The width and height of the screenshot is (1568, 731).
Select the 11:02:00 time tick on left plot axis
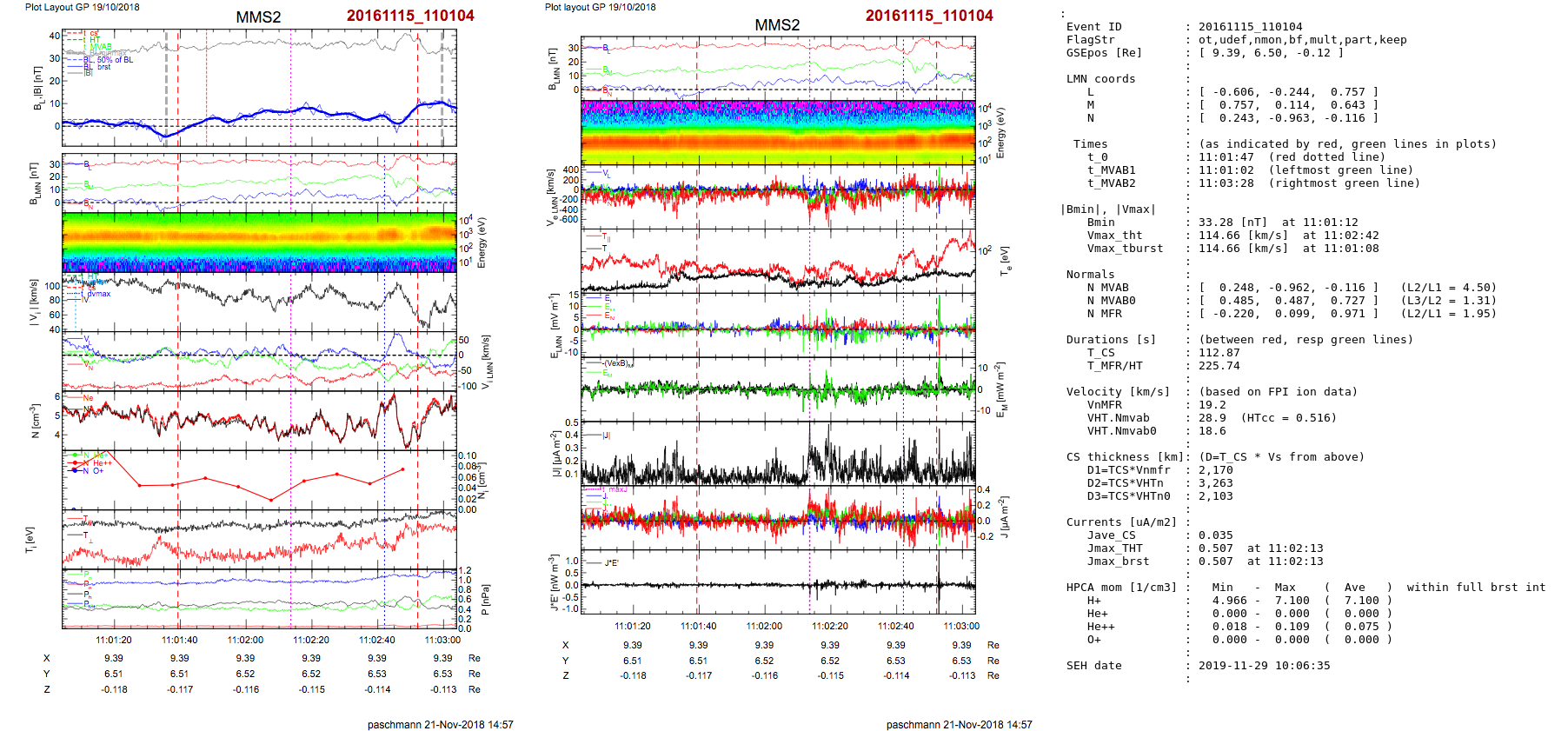[245, 640]
